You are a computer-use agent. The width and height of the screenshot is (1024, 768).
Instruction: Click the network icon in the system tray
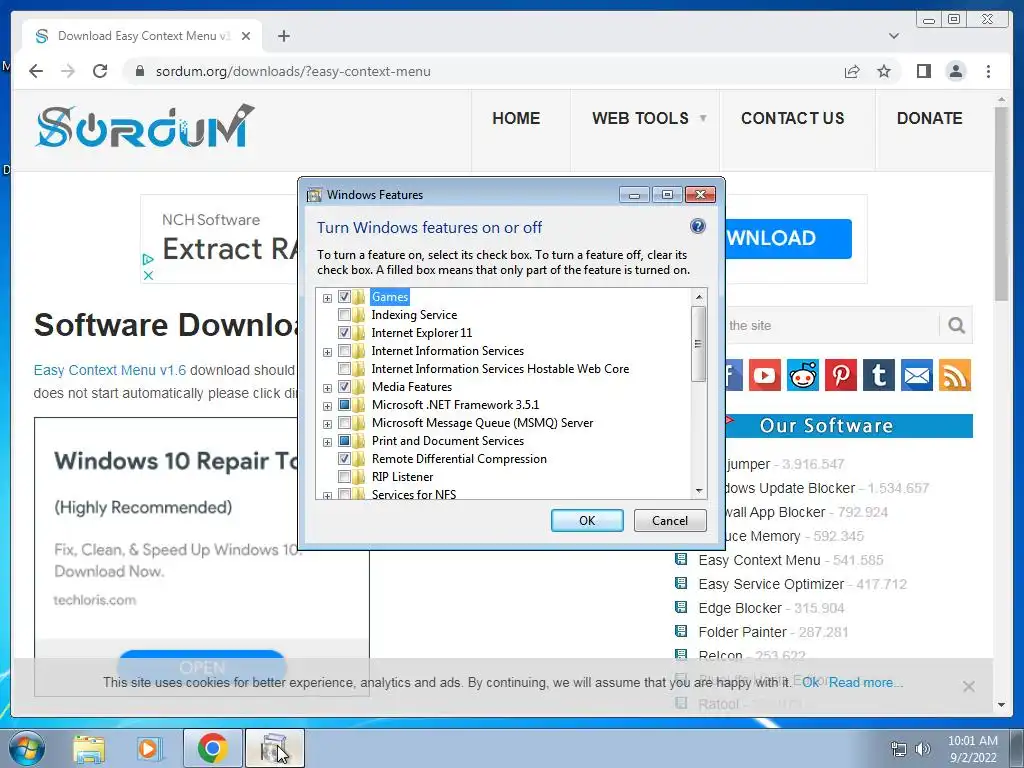pos(899,749)
